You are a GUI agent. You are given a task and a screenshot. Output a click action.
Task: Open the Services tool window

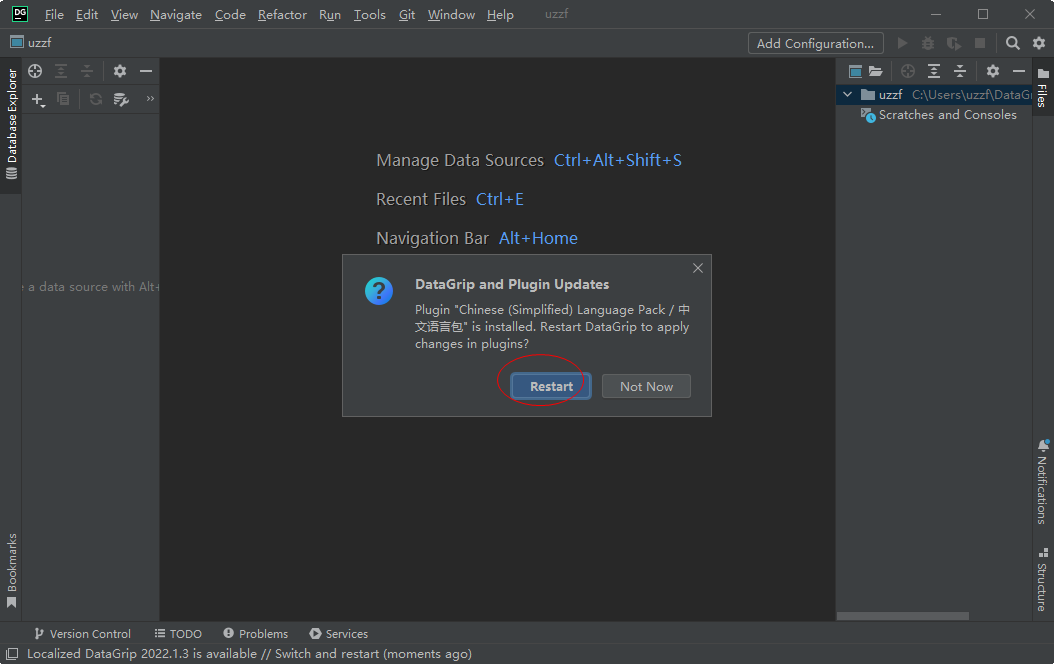point(339,634)
